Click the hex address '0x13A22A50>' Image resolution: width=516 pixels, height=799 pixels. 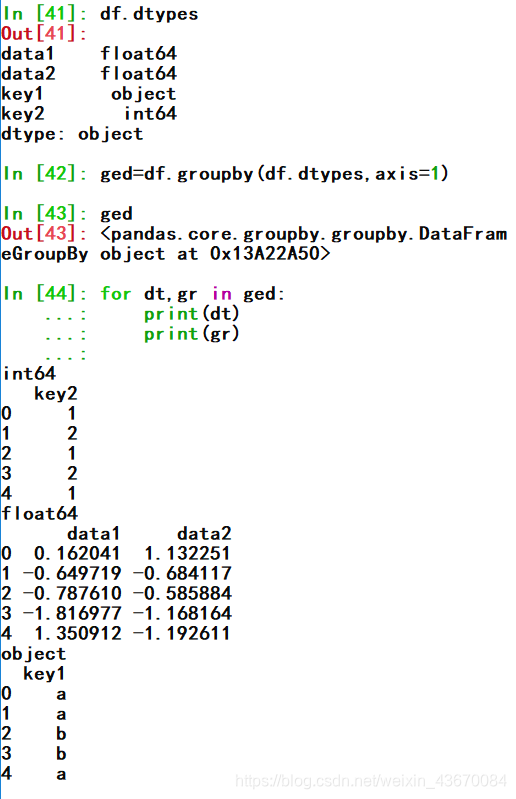coord(270,253)
